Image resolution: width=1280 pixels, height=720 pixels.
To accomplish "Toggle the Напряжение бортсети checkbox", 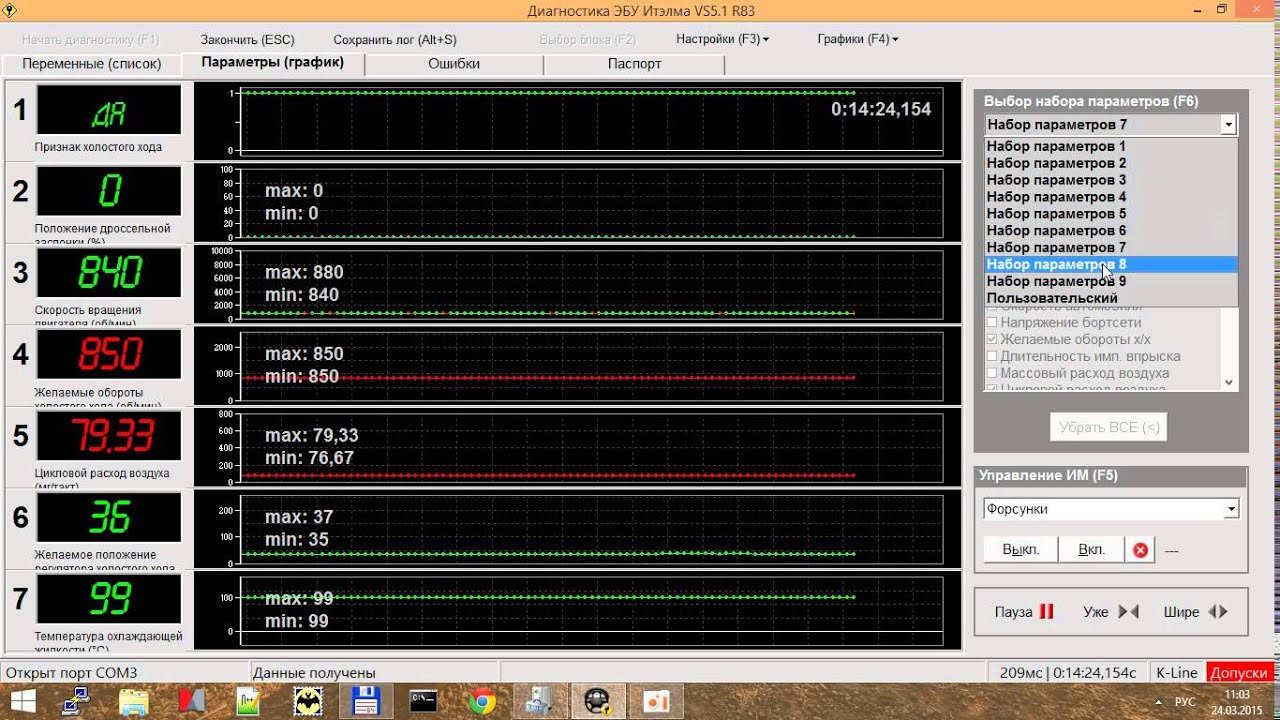I will coord(992,323).
